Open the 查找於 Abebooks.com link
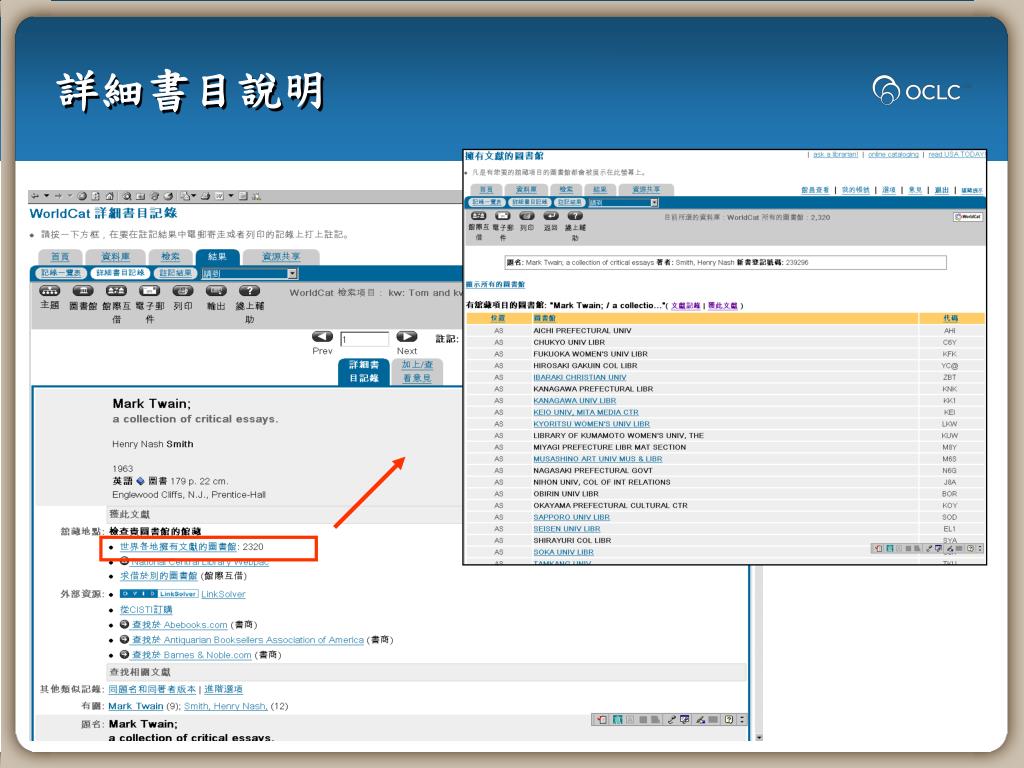This screenshot has height=768, width=1024. [180, 625]
